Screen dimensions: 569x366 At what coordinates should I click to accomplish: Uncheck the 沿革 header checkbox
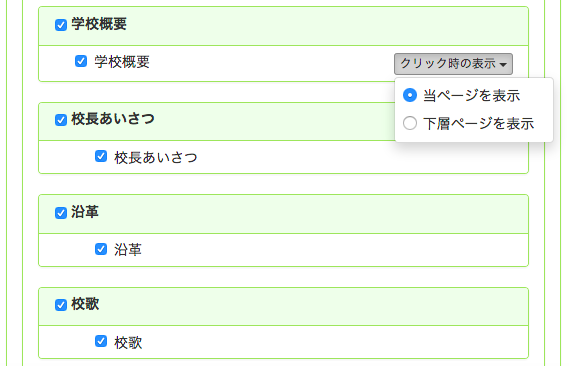61,213
